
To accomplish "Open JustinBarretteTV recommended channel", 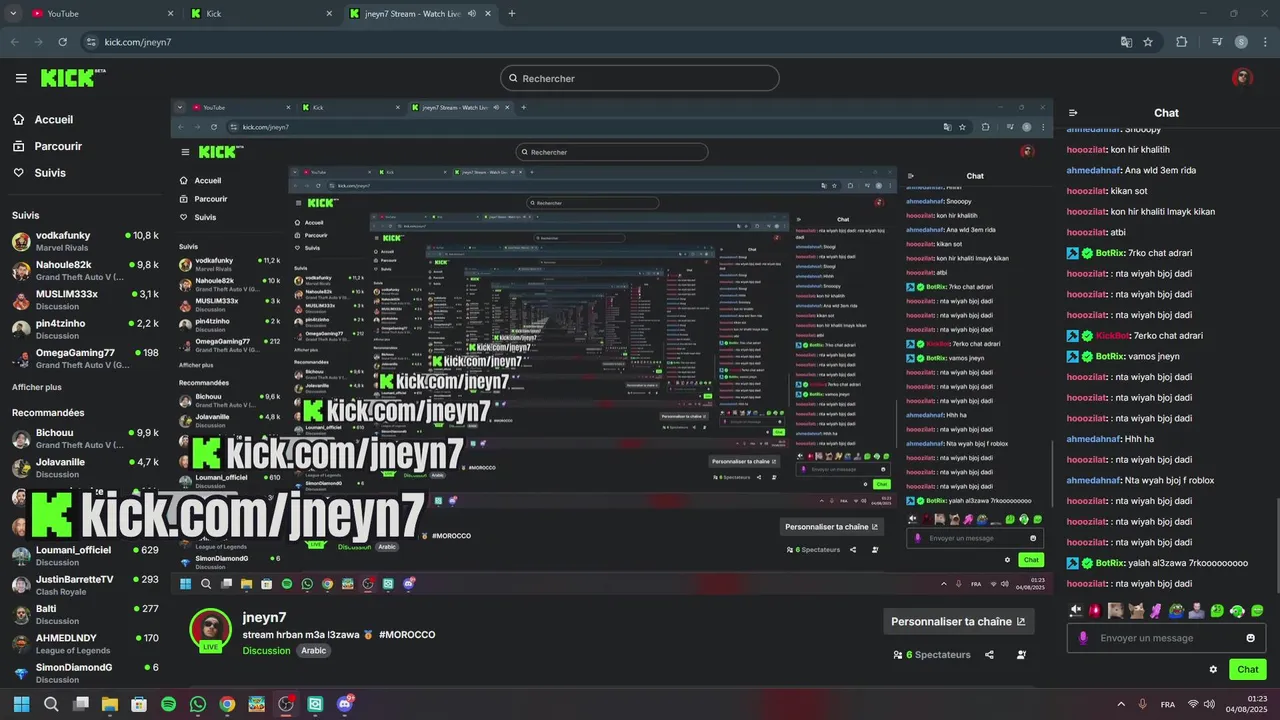I will (x=85, y=584).
